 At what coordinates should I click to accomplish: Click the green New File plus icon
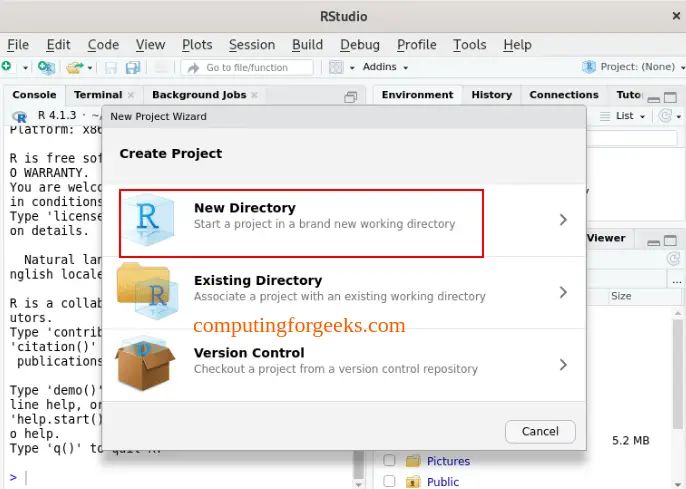coord(6,66)
